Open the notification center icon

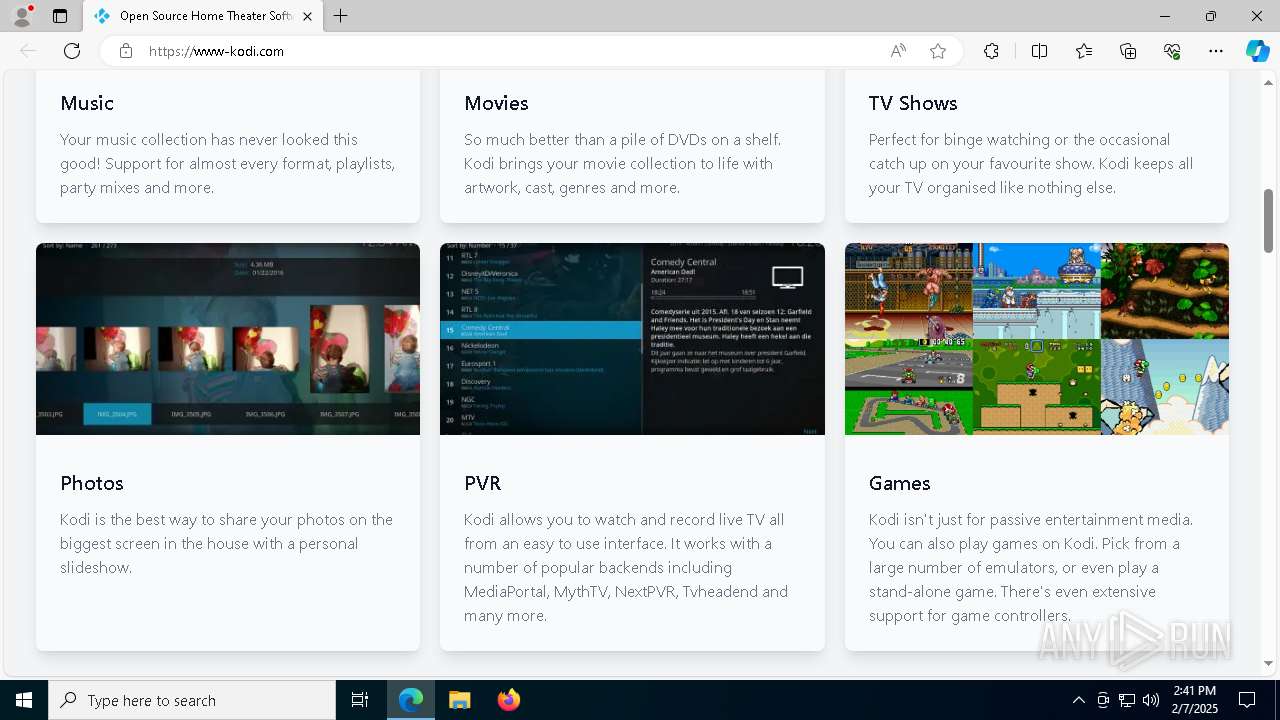click(1247, 700)
